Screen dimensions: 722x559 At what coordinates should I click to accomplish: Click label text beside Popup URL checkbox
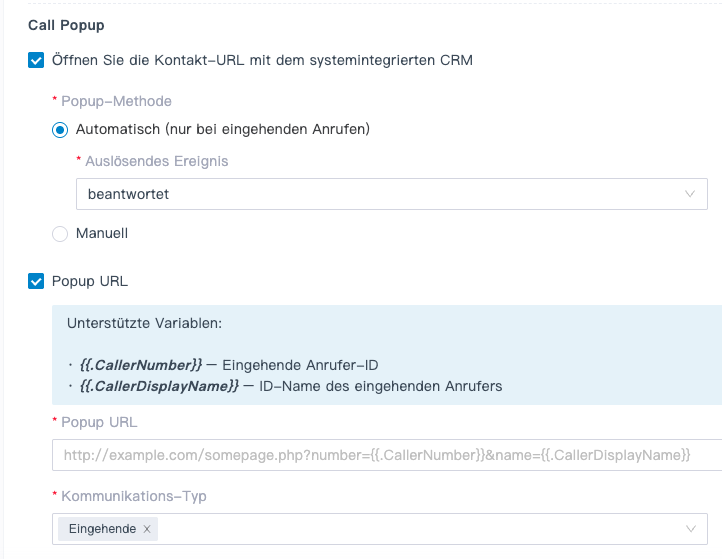(x=90, y=281)
